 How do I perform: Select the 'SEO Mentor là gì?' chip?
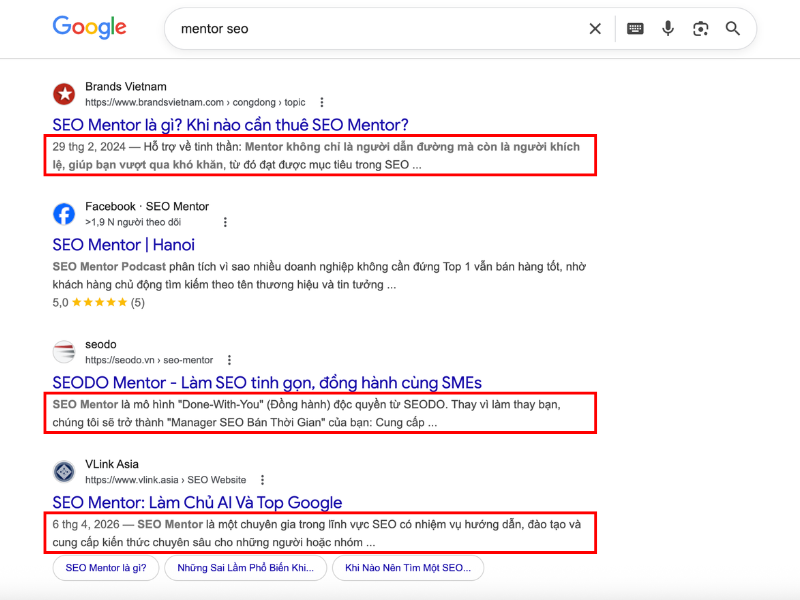point(106,568)
